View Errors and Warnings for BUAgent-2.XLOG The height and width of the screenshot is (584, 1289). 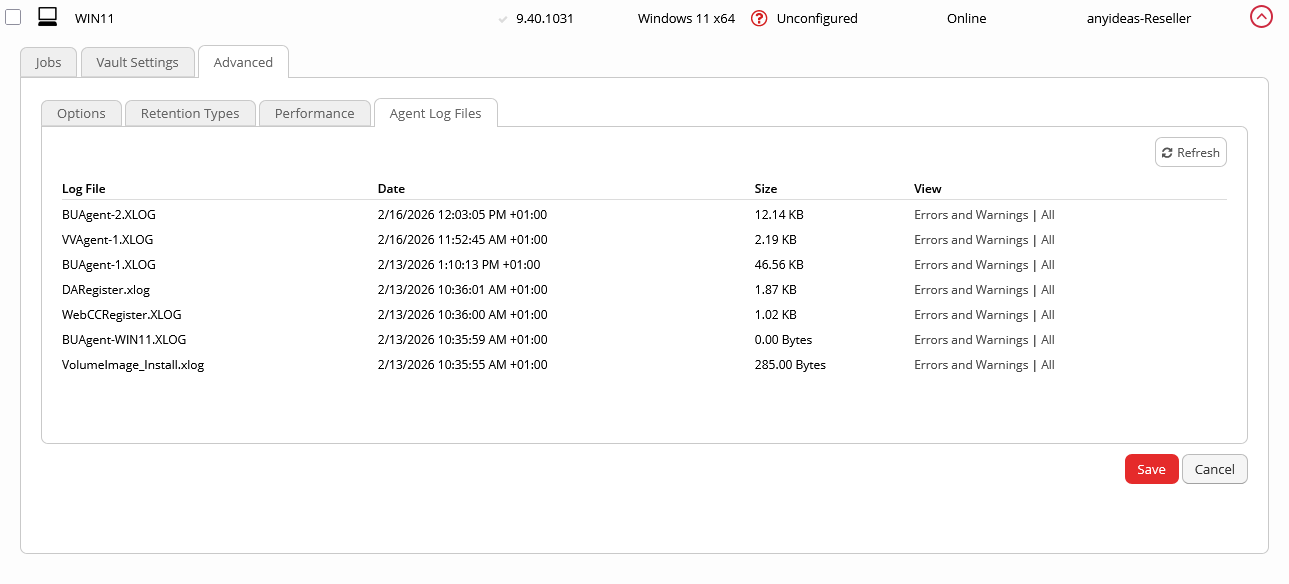pyautogui.click(x=970, y=215)
